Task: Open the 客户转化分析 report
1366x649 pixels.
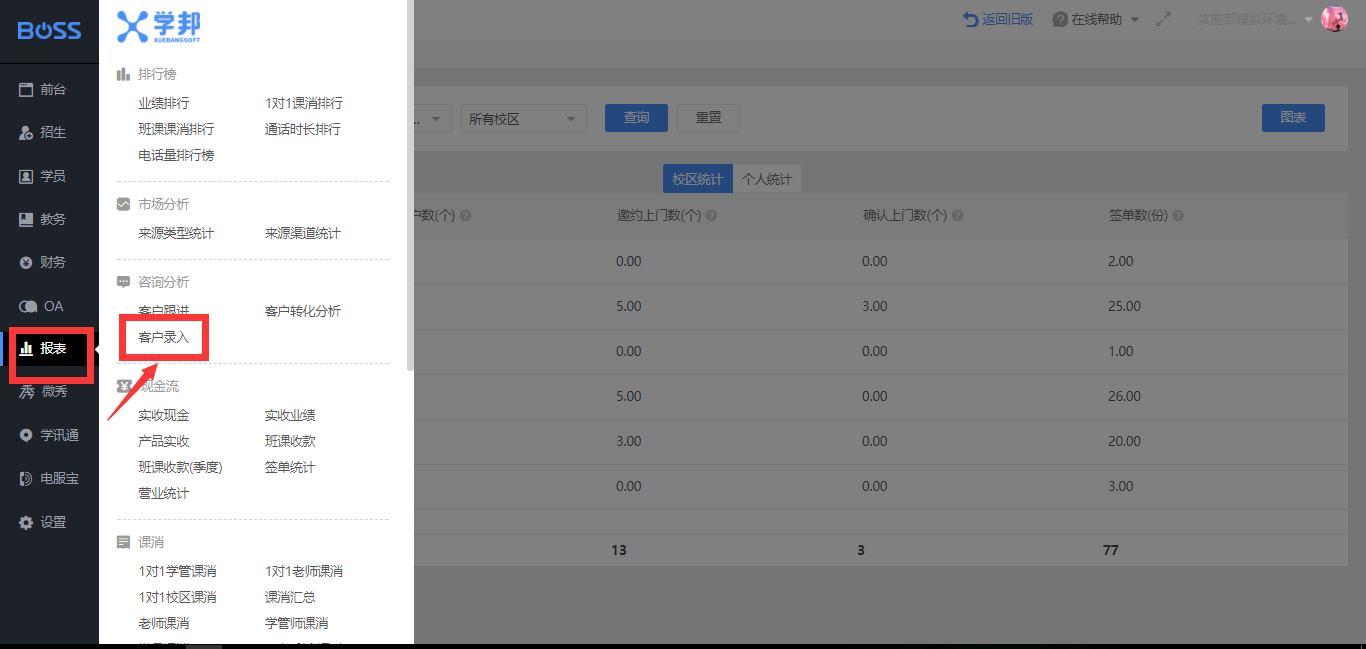Action: (302, 311)
